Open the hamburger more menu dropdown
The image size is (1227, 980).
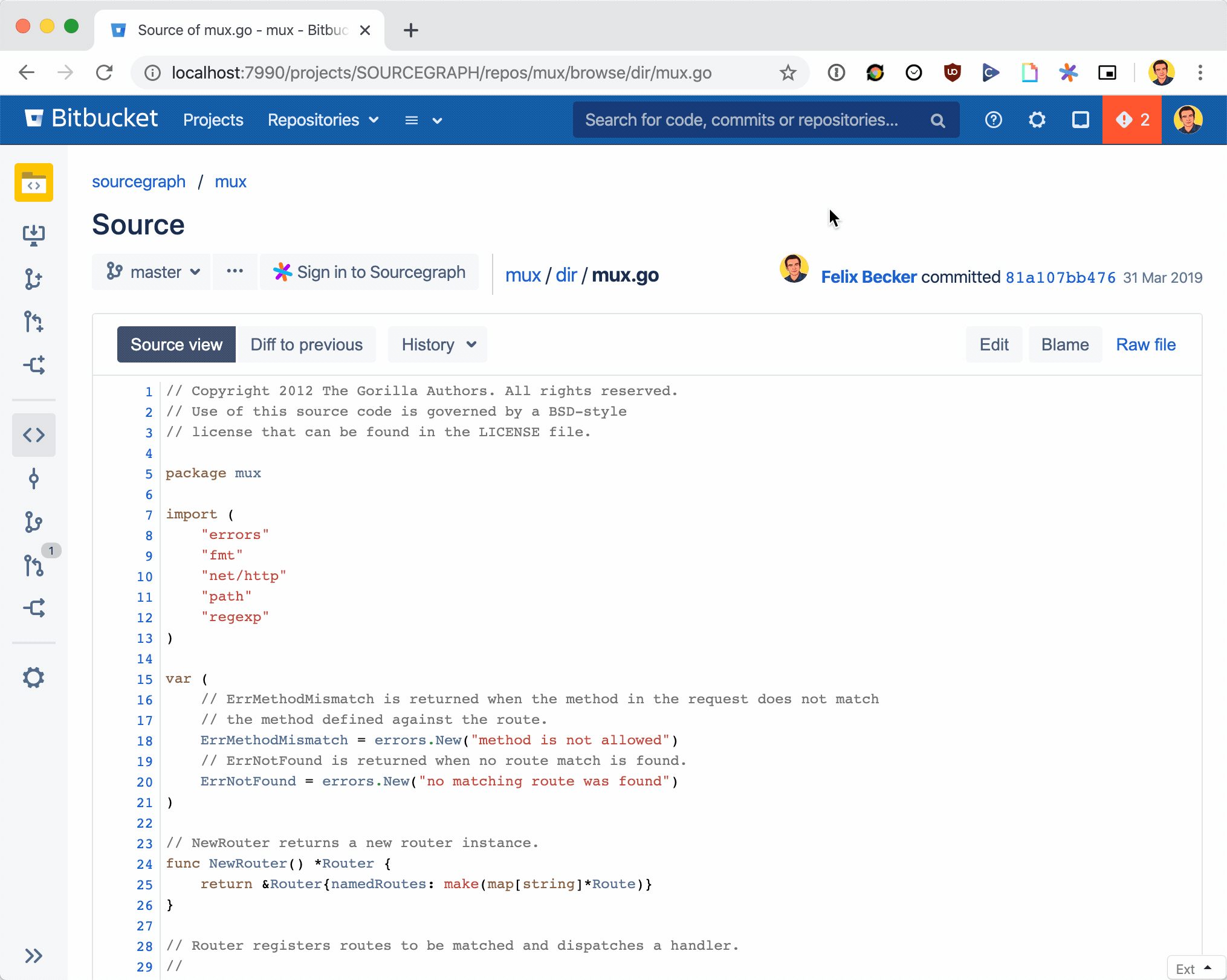point(424,120)
